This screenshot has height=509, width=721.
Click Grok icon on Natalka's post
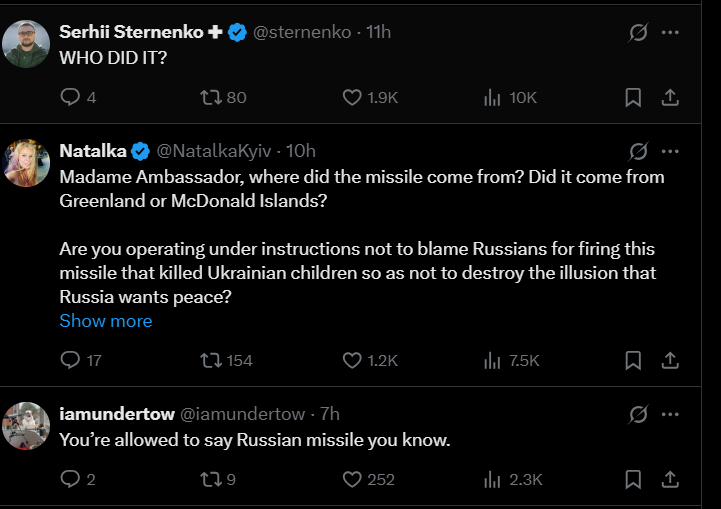[x=638, y=151]
